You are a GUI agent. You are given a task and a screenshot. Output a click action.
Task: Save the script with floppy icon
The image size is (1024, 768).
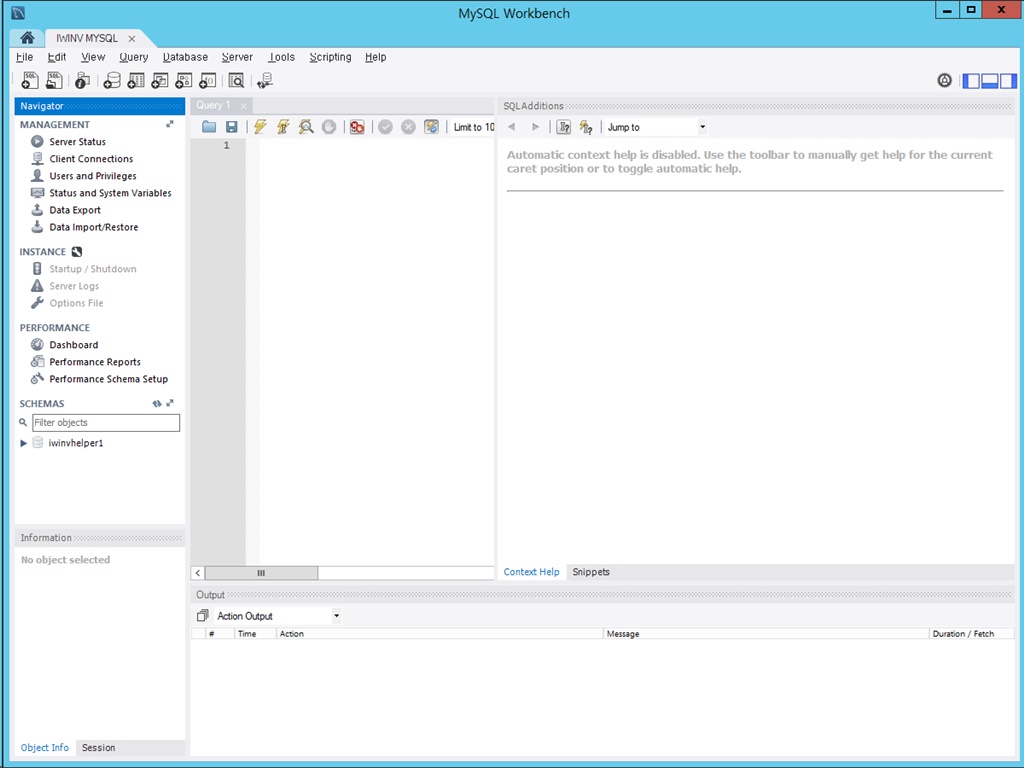point(232,127)
